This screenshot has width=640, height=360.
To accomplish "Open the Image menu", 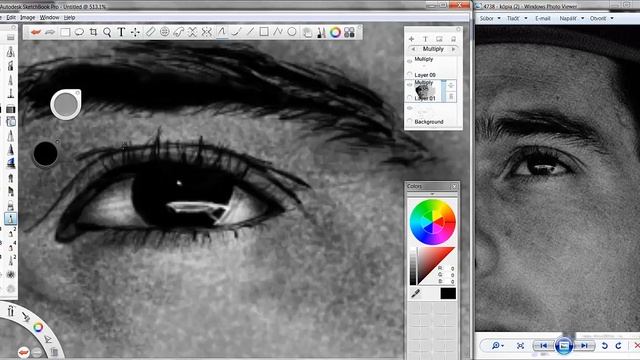I will click(x=27, y=18).
